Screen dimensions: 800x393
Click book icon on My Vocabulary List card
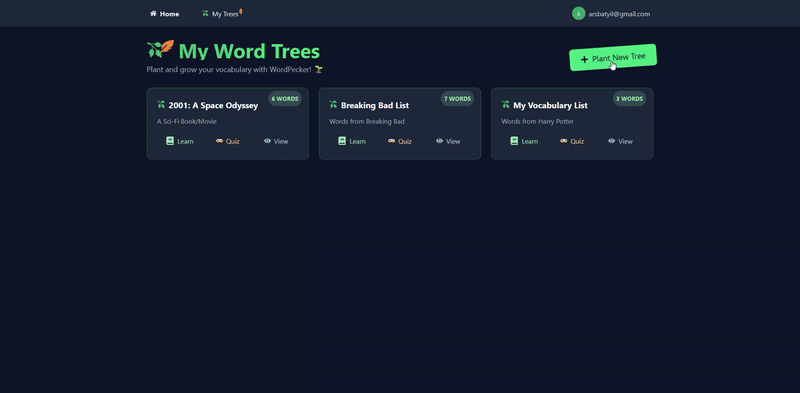pyautogui.click(x=514, y=141)
